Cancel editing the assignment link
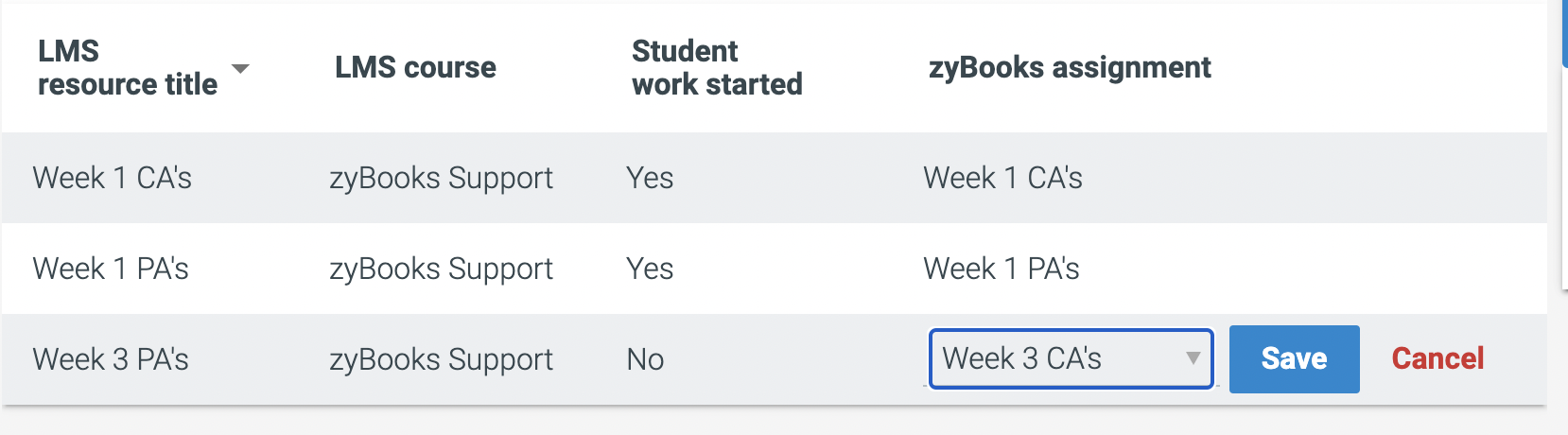 click(x=1437, y=358)
